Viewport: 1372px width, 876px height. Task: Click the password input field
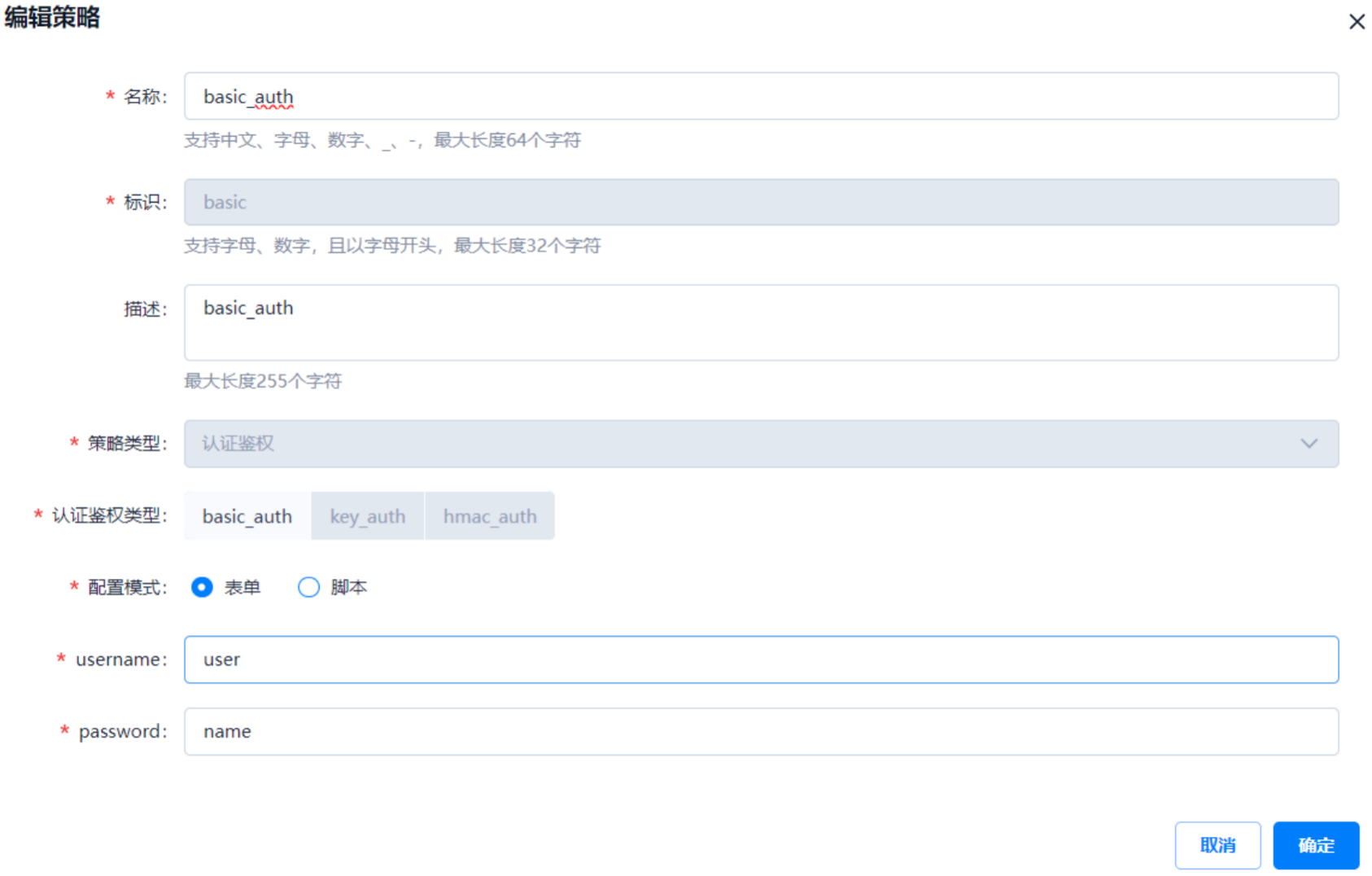(761, 731)
